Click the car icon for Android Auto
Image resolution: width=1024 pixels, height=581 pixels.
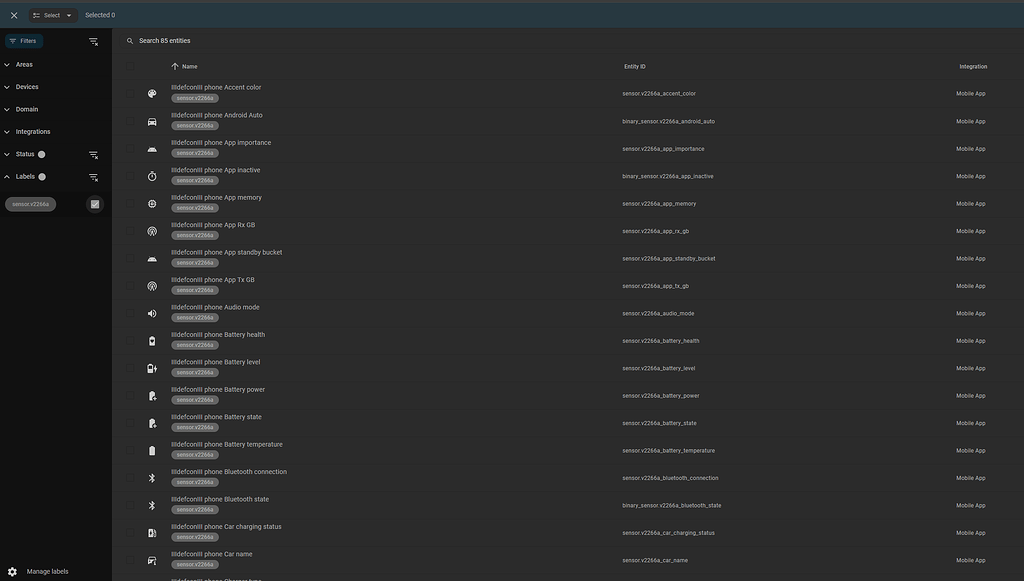(149, 119)
